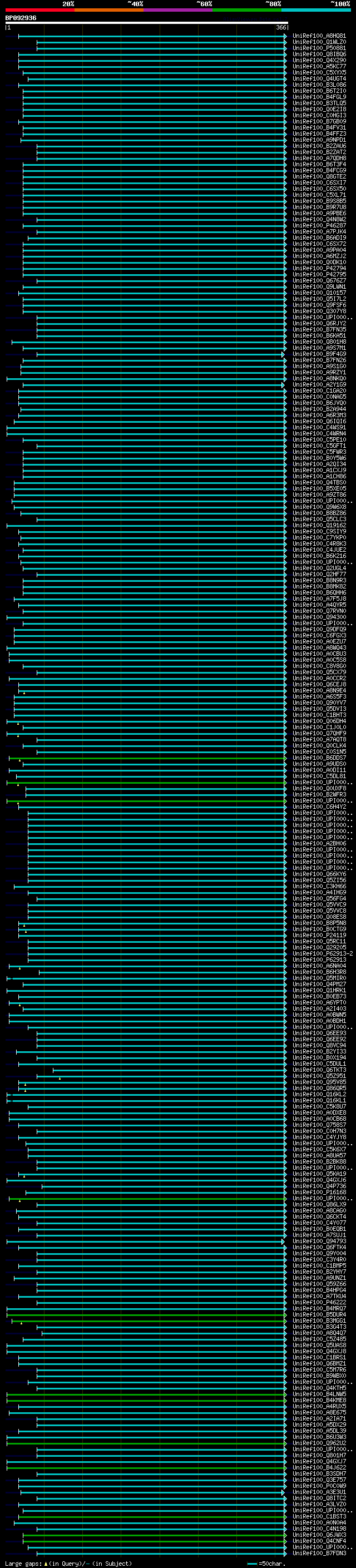Select label UniRef100_Q94793
The image size is (356, 1568).
(x=319, y=1241)
